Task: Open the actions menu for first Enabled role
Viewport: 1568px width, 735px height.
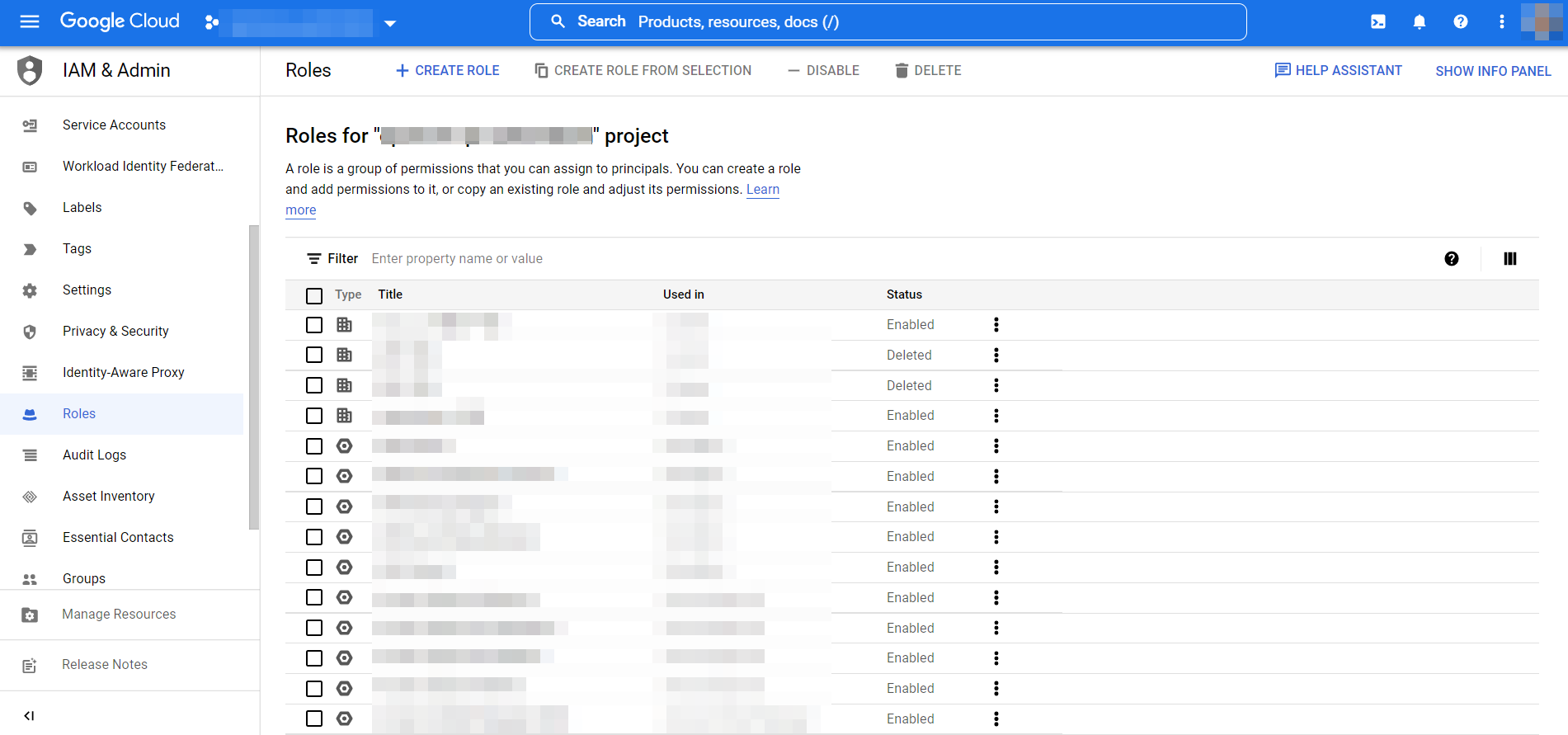Action: (x=996, y=325)
